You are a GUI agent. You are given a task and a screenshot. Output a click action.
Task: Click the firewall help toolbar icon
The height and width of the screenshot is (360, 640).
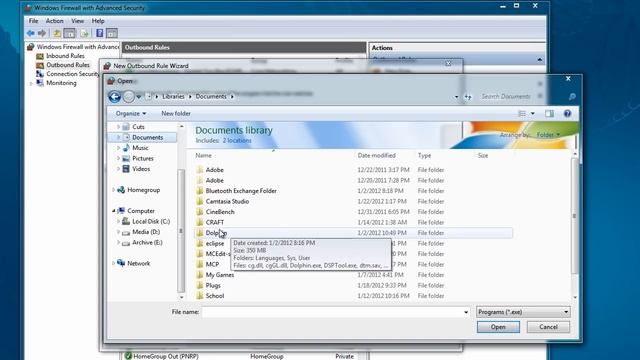click(100, 33)
